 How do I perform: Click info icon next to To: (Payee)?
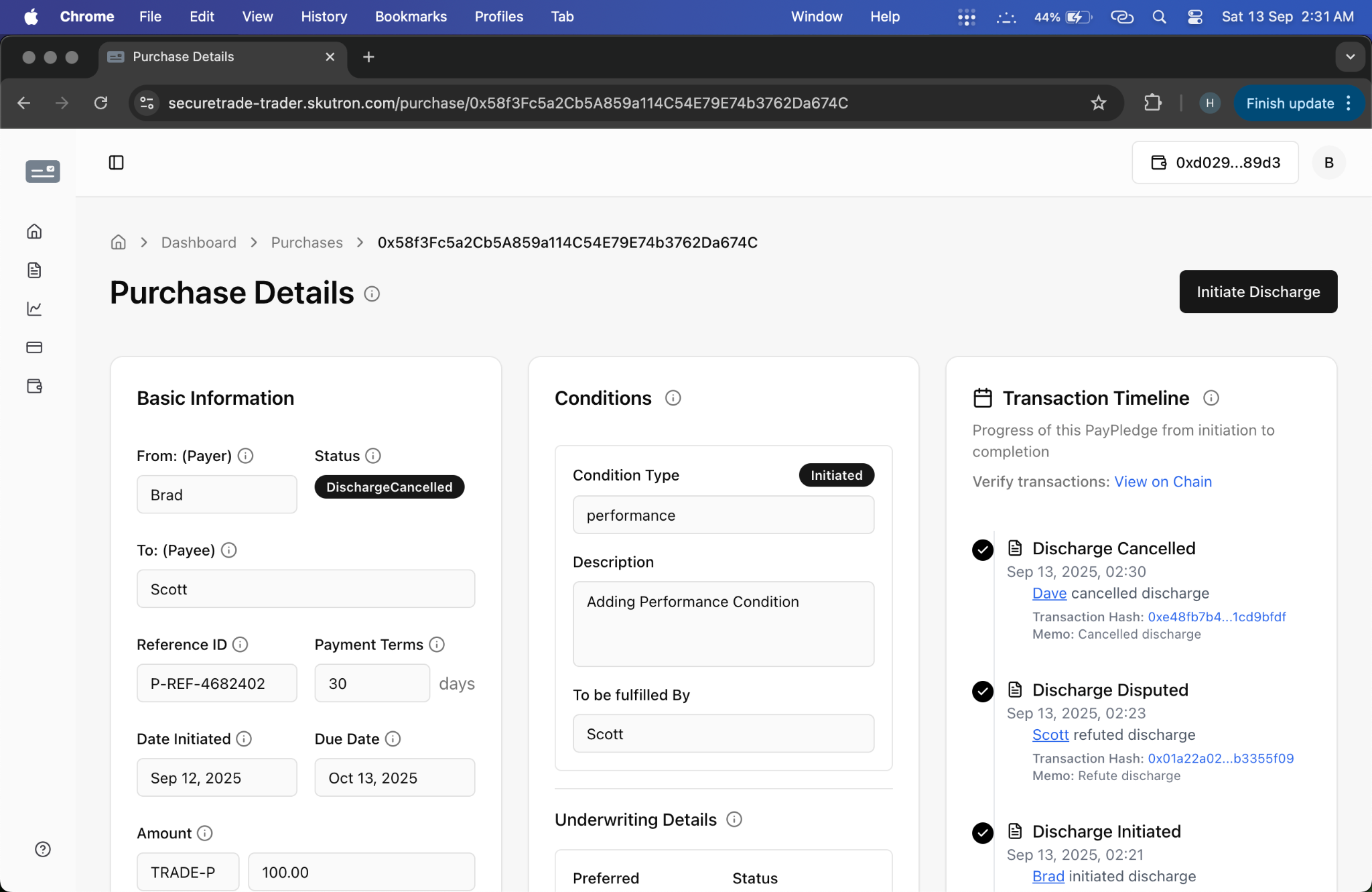point(229,550)
